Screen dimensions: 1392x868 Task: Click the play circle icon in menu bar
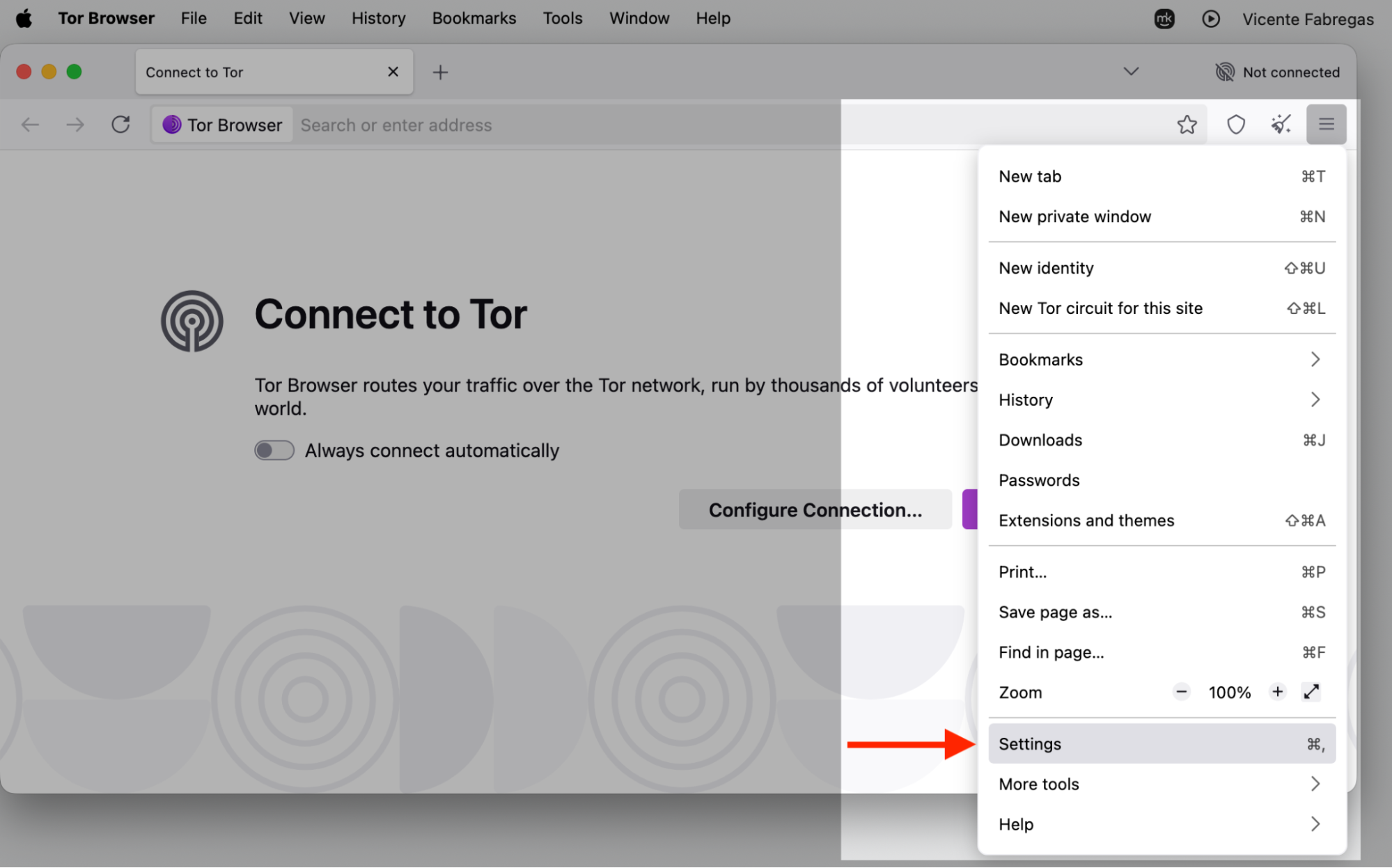coord(1210,19)
